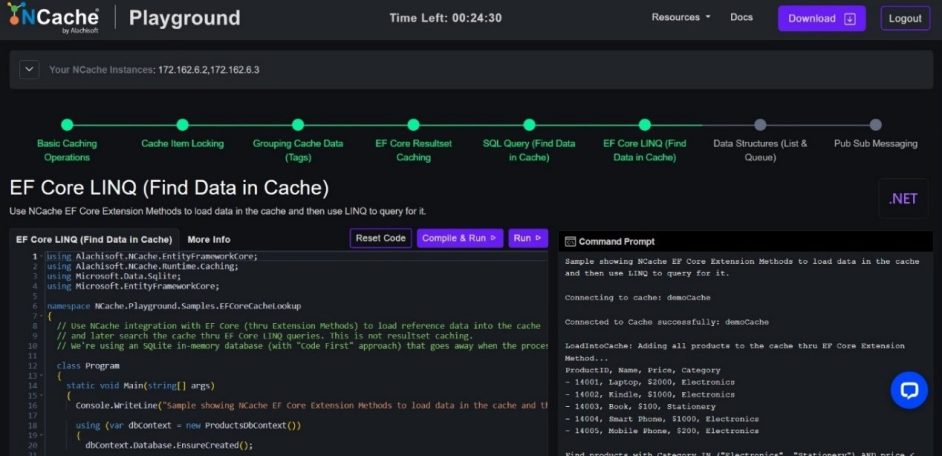
Task: Click output row '14002, Kindle, $1000, Electronics'
Action: pos(649,395)
